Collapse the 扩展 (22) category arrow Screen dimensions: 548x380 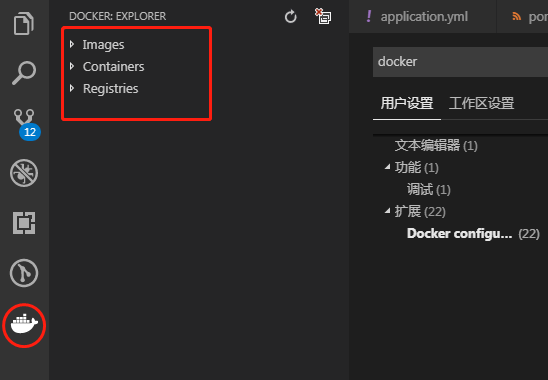387,211
